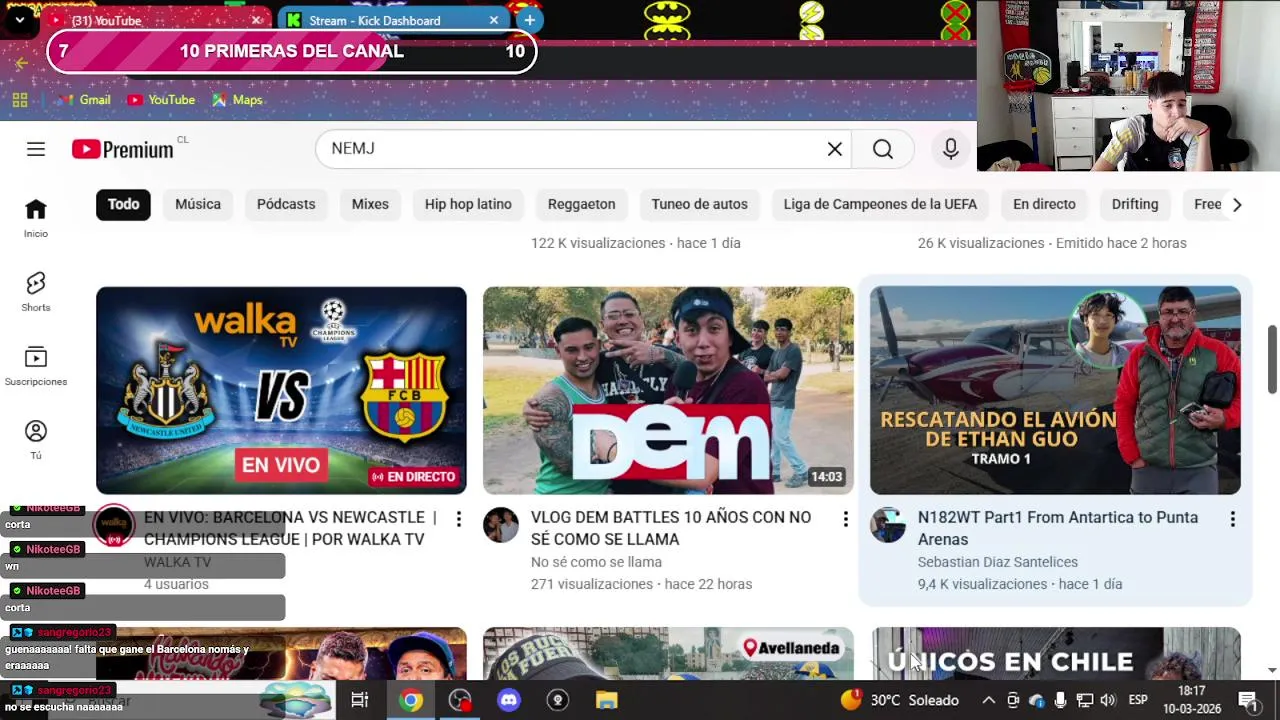Screen dimensions: 1280x720
Task: Click the DEM Battles channel avatar
Action: pos(501,525)
